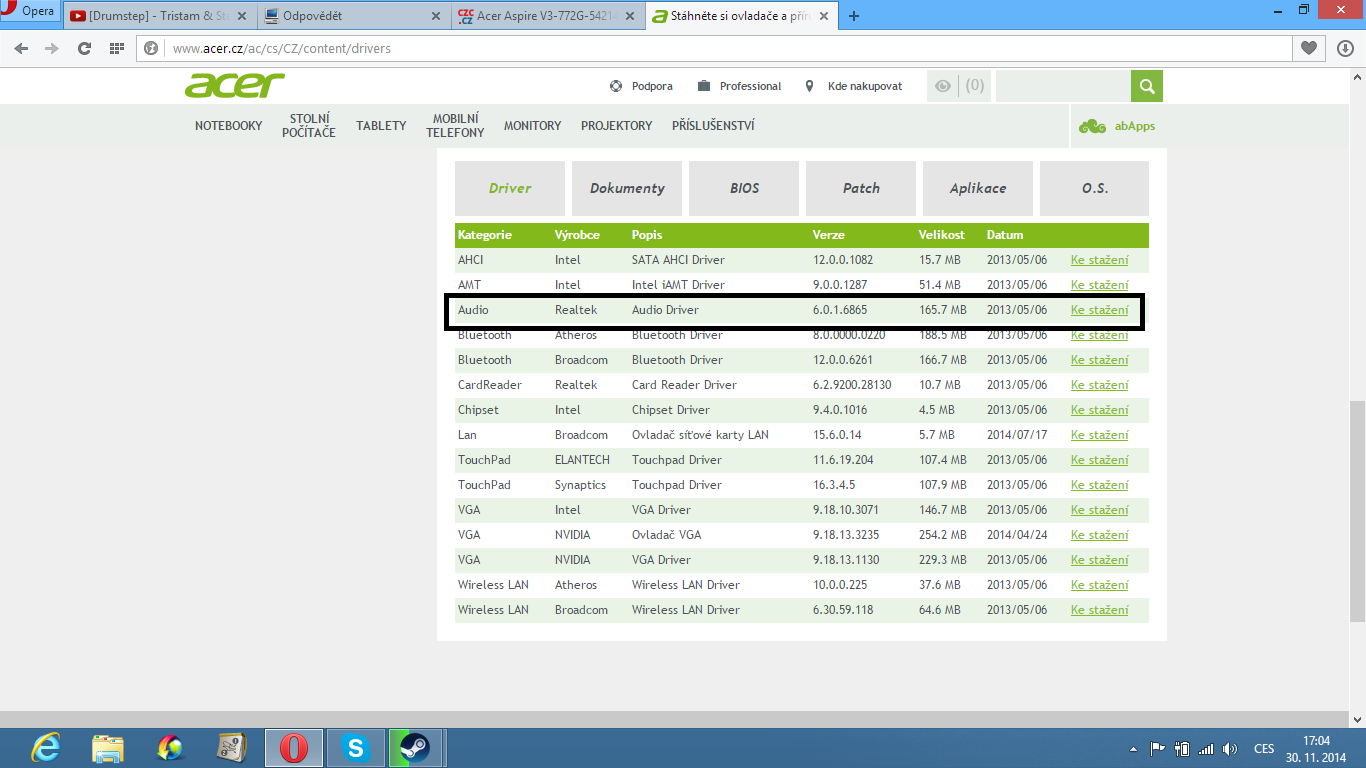
Task: Download the ELANTECH Touchpad Driver
Action: 1099,460
